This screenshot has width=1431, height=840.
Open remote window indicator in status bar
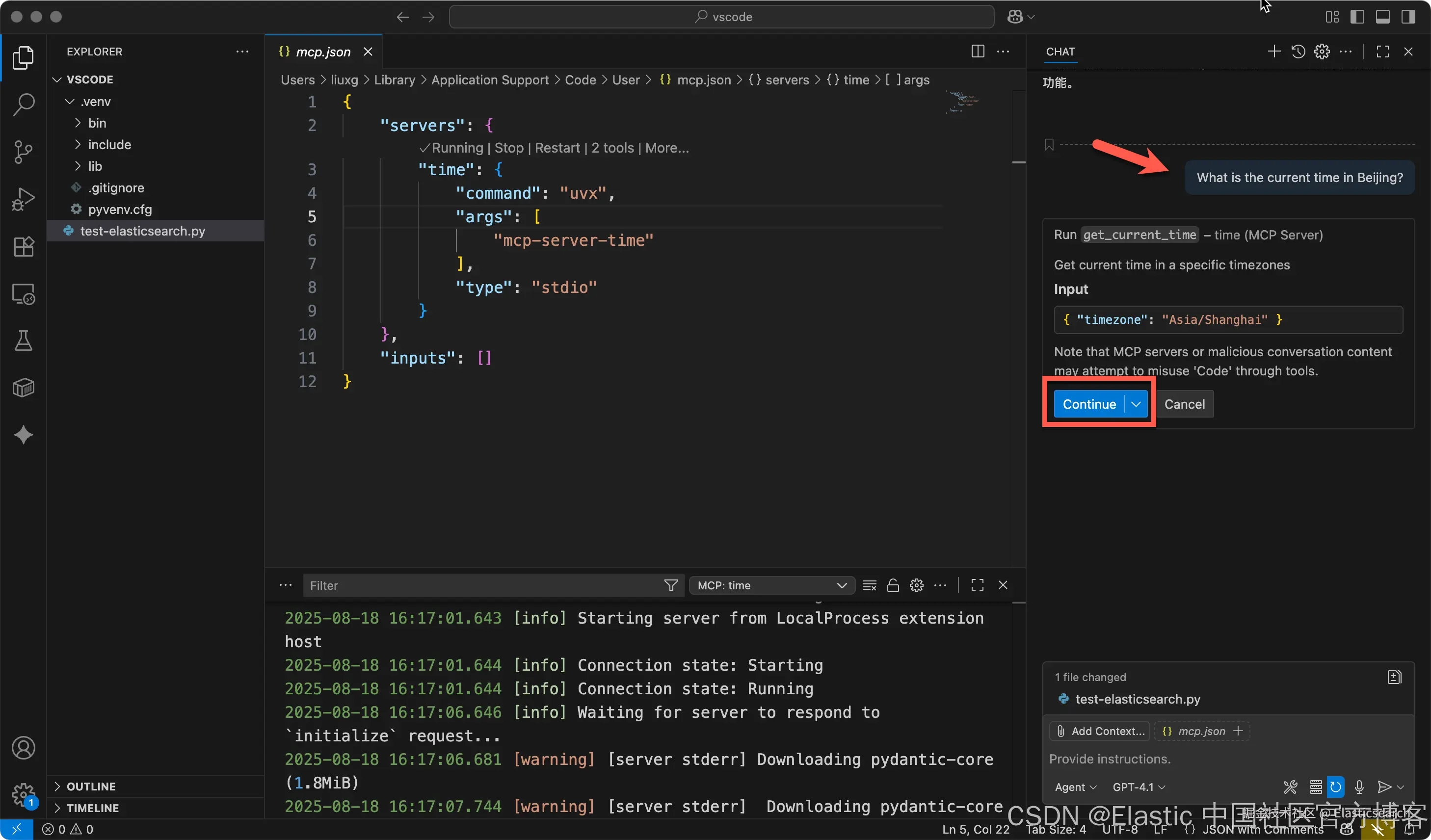(x=17, y=829)
